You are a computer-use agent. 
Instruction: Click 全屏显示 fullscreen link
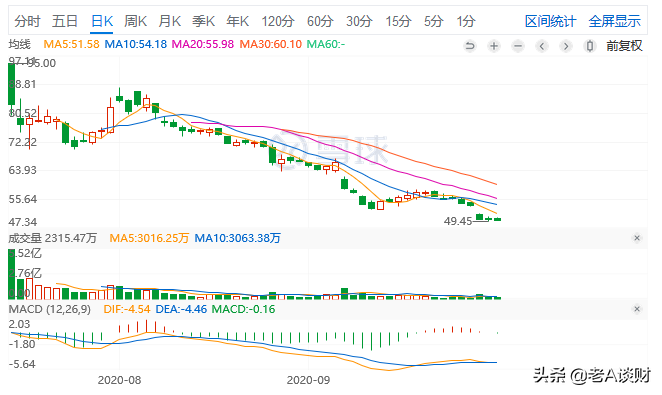point(614,21)
